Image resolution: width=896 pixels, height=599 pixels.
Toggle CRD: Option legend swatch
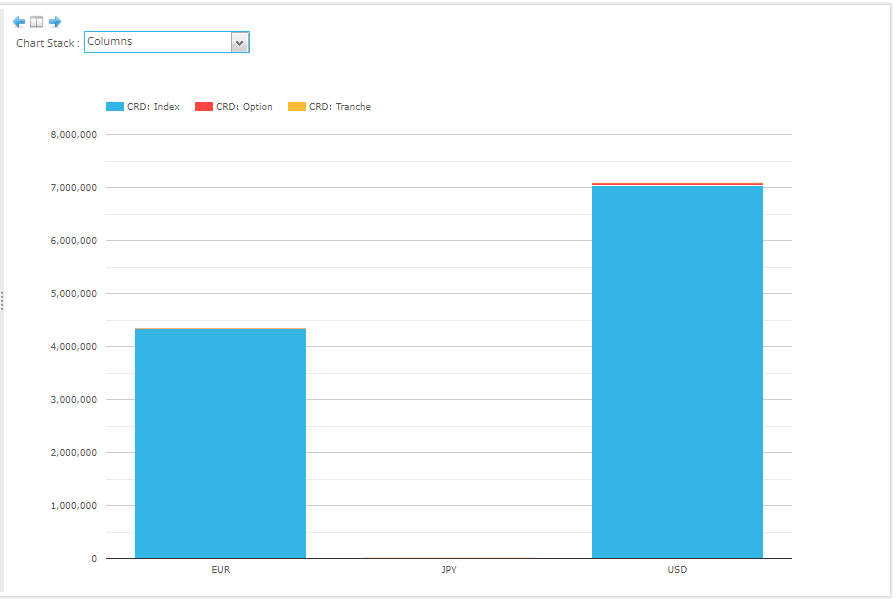(x=204, y=106)
